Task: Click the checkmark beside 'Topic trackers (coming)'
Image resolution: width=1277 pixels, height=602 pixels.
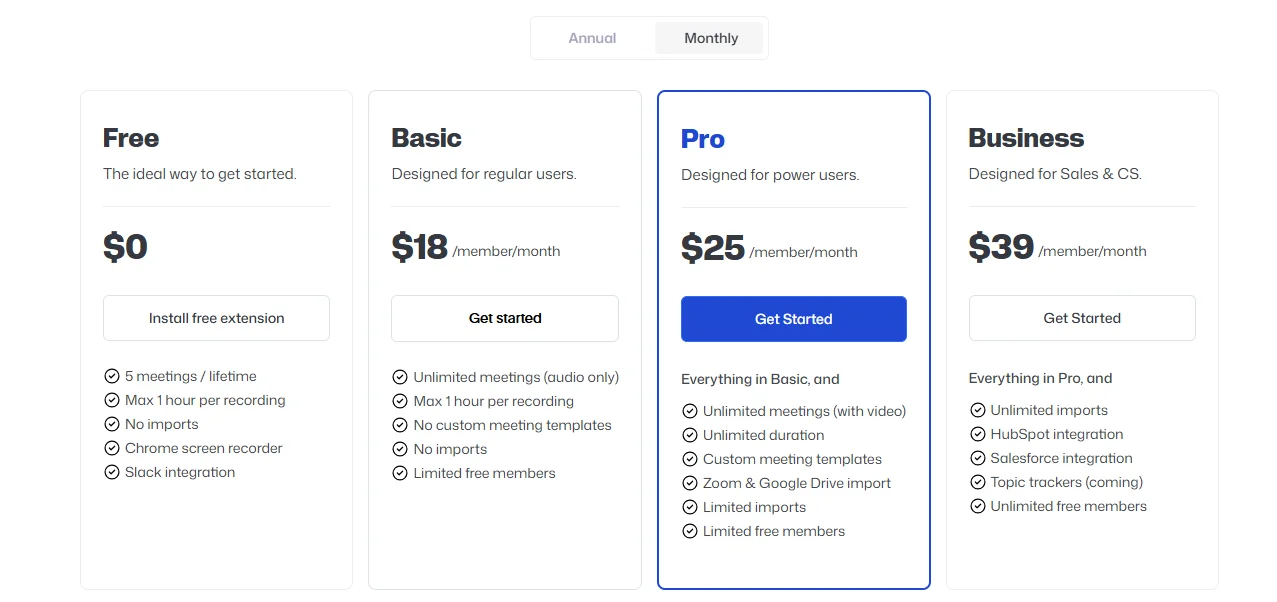Action: tap(977, 482)
